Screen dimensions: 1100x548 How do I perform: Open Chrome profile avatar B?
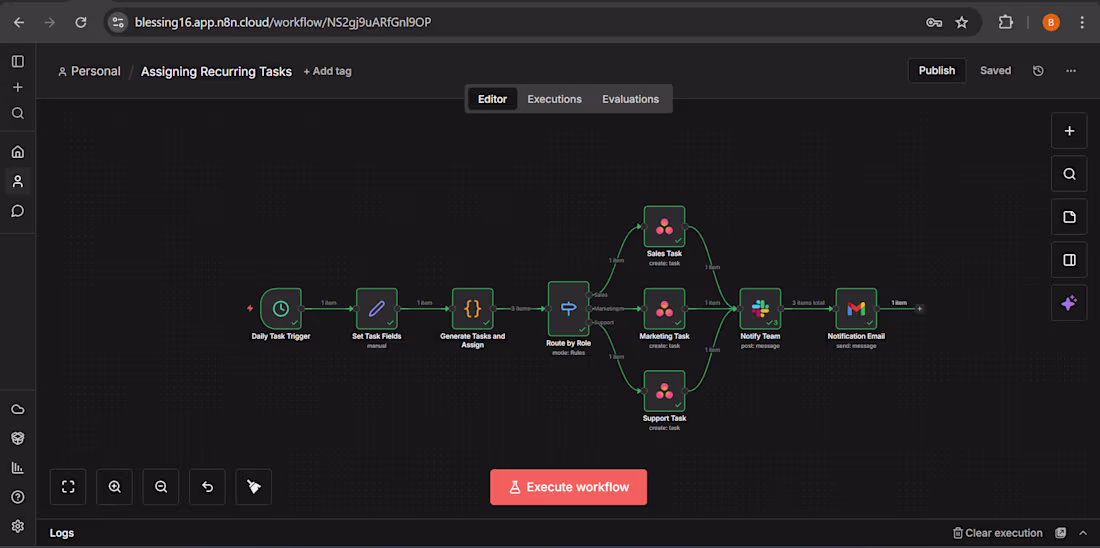1050,22
